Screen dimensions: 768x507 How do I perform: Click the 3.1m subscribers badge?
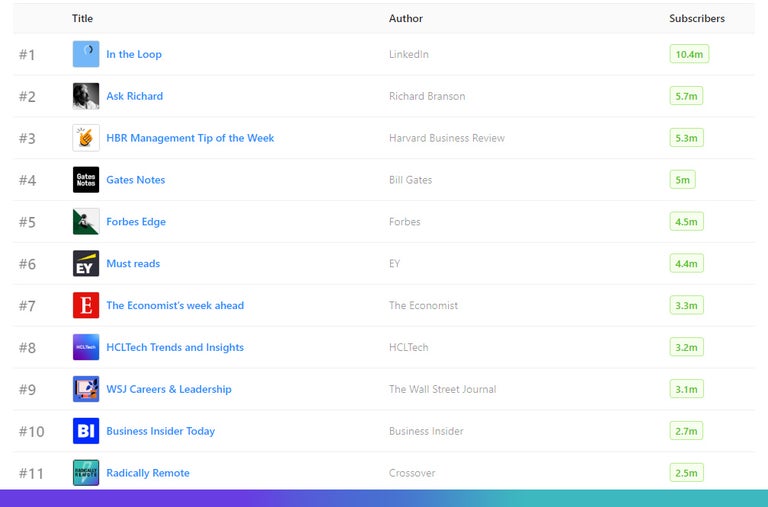686,389
